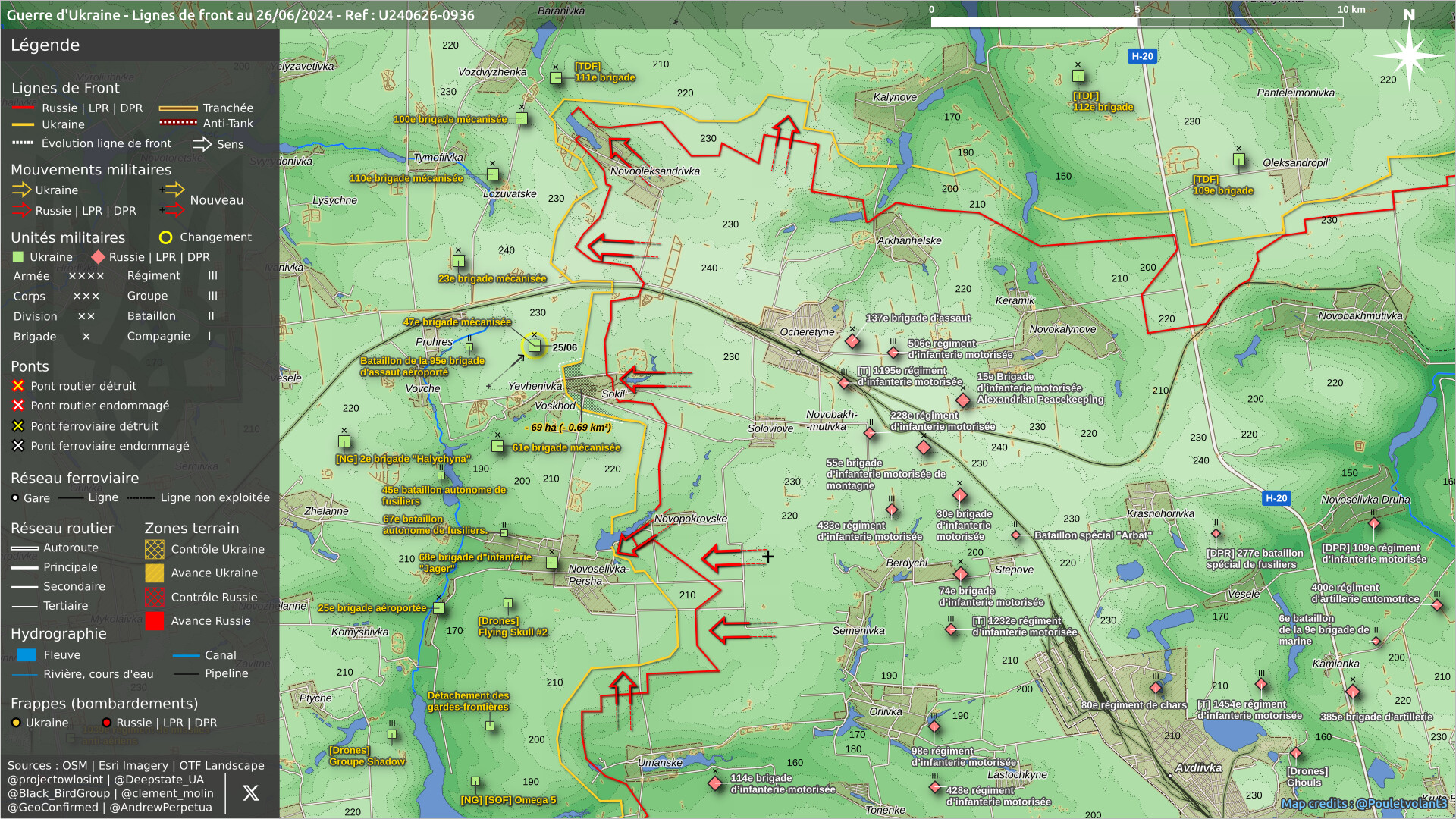Click the Map credits @Pouletvolant3 link
1456x819 pixels.
(1363, 804)
